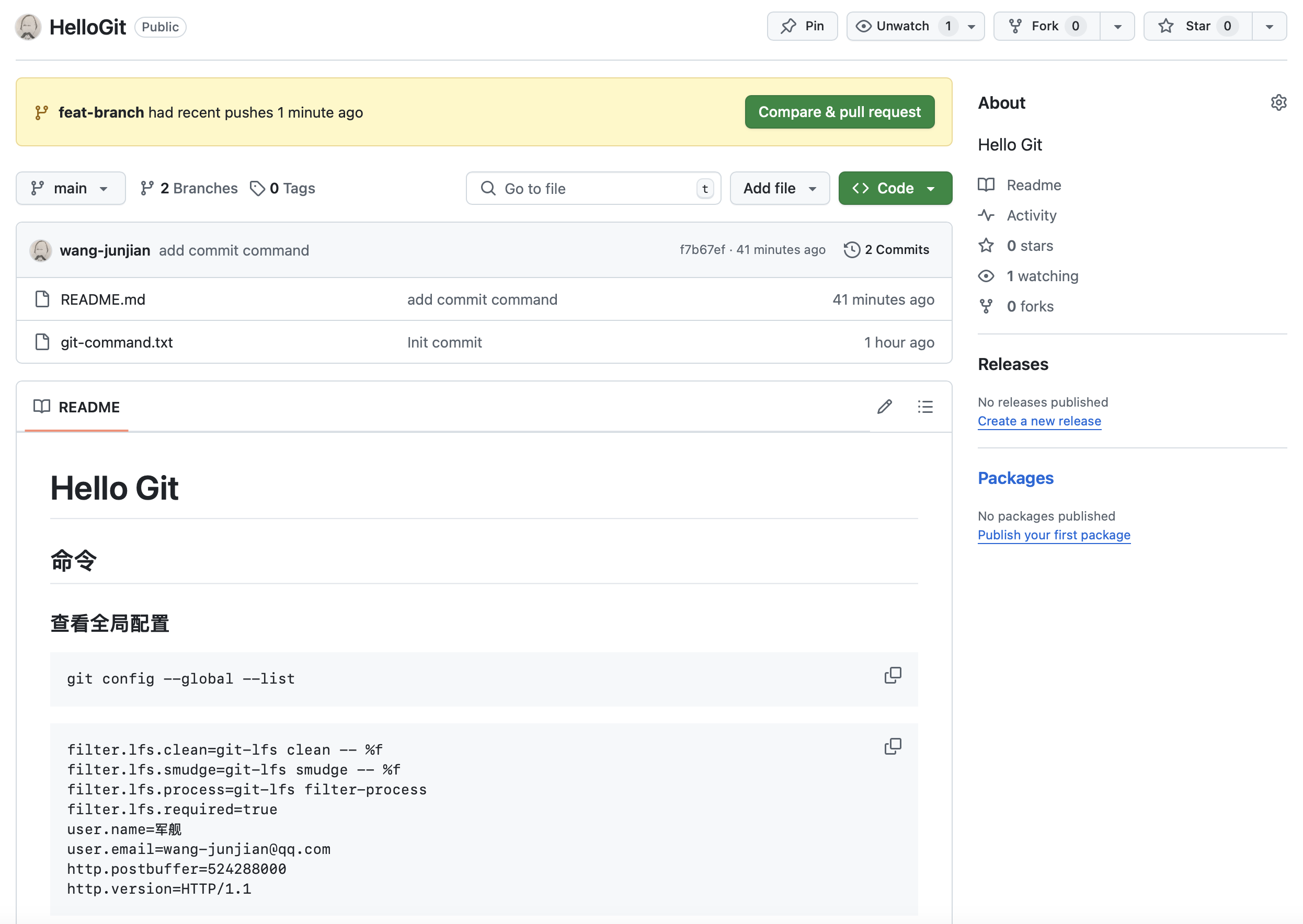Screen dimensions: 1303x924
Task: Click the wang-junjian avatar in commit row
Action: click(x=40, y=250)
